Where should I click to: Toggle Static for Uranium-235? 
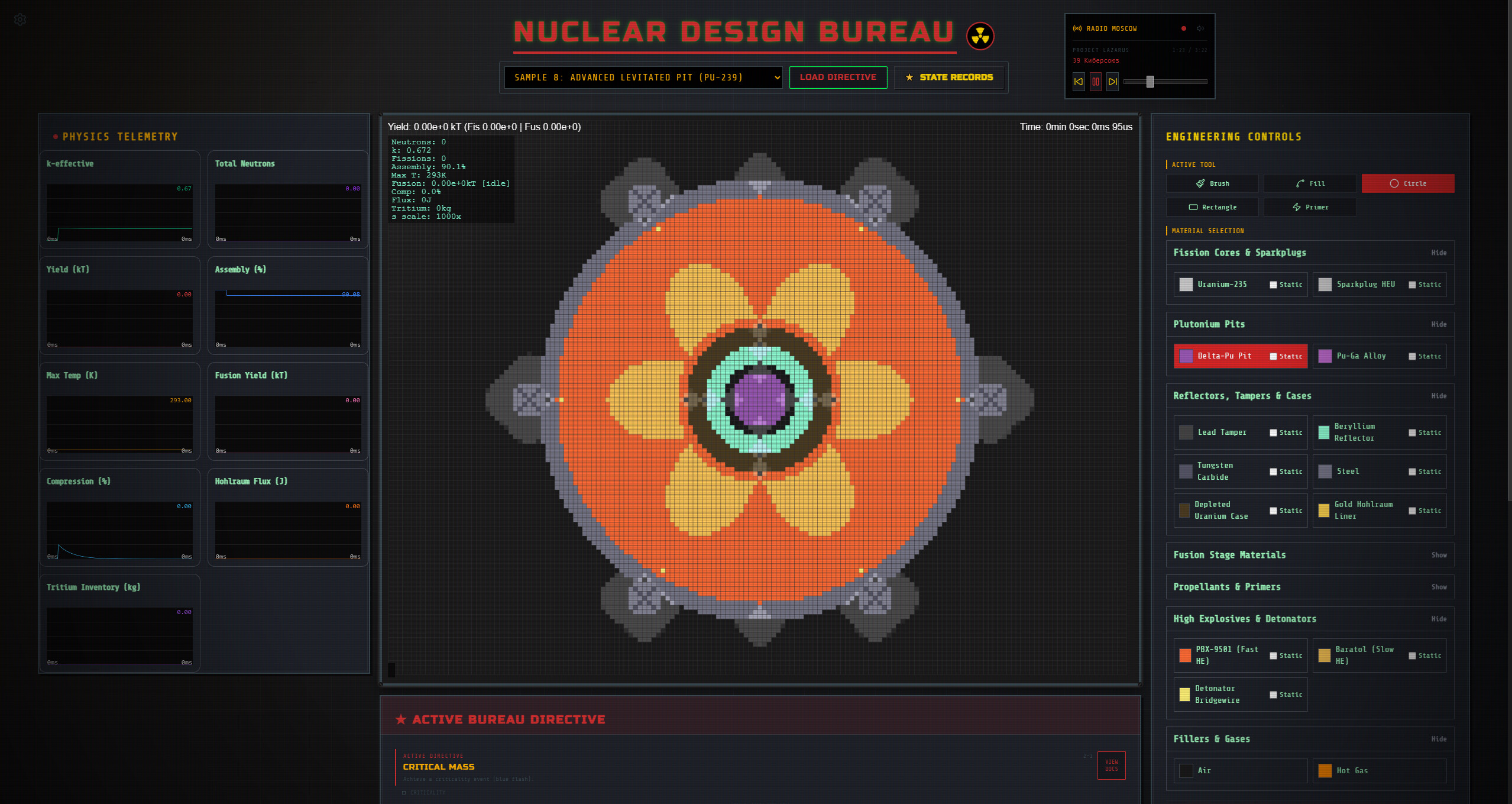click(x=1274, y=285)
